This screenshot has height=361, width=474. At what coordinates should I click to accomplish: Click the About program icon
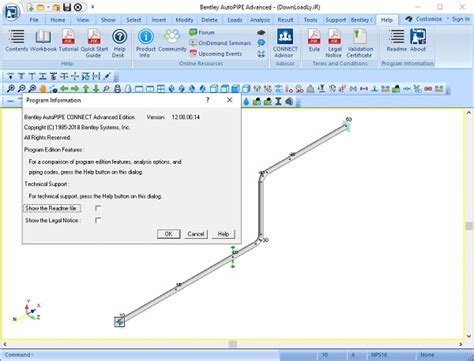coord(418,40)
